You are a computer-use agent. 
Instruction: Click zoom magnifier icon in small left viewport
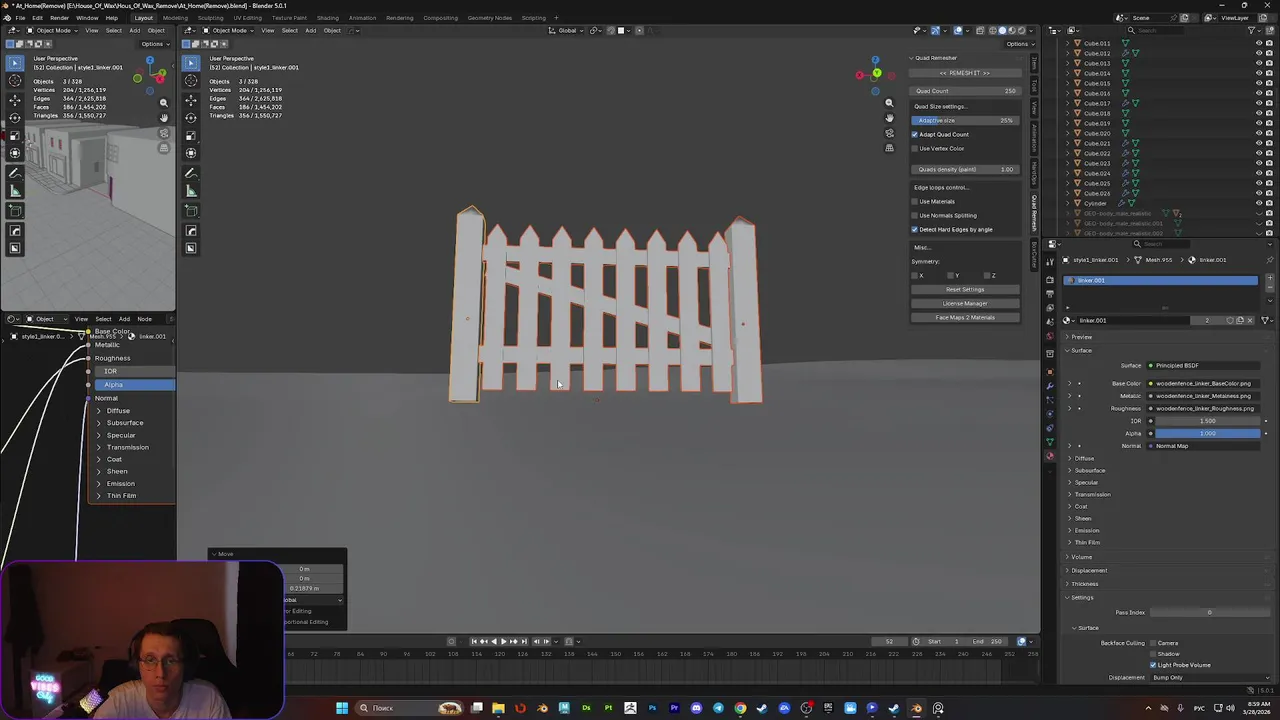pyautogui.click(x=164, y=102)
